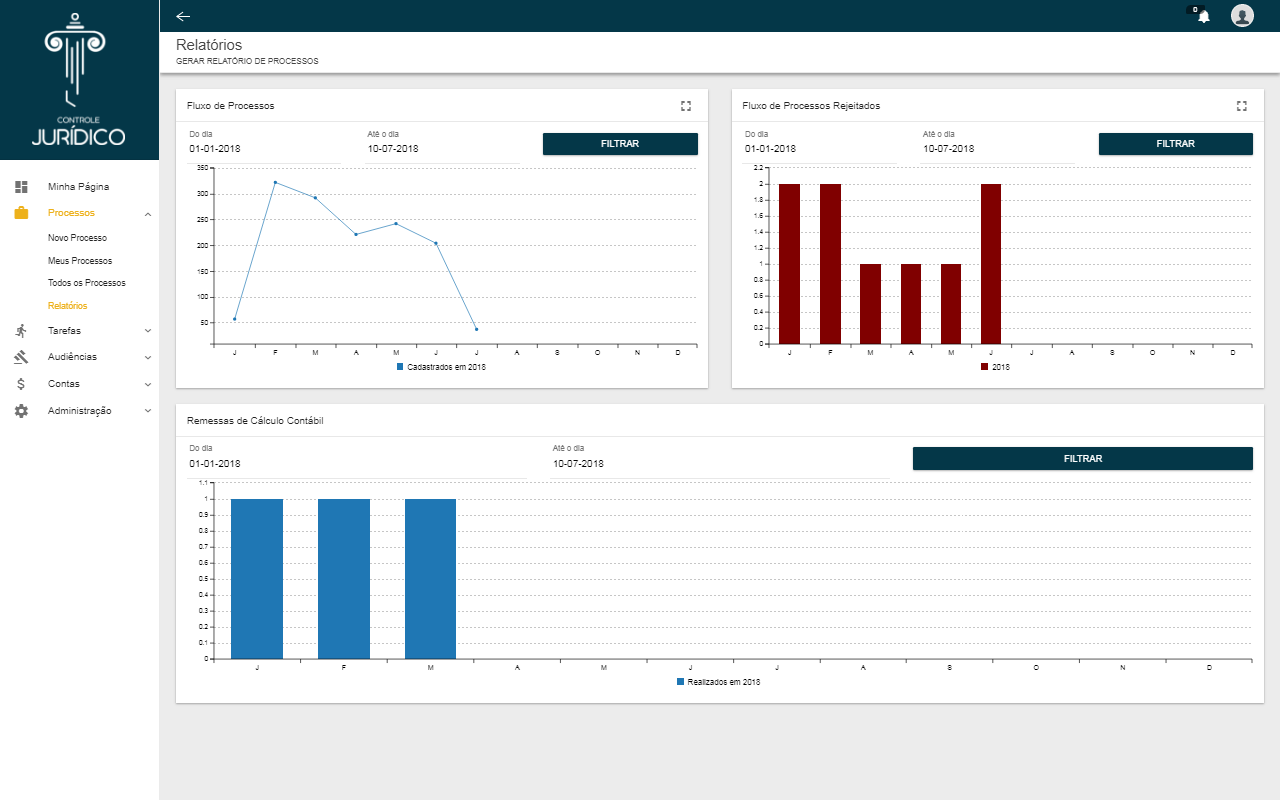Click the Contas dollar sign icon
The image size is (1280, 800).
tap(21, 384)
